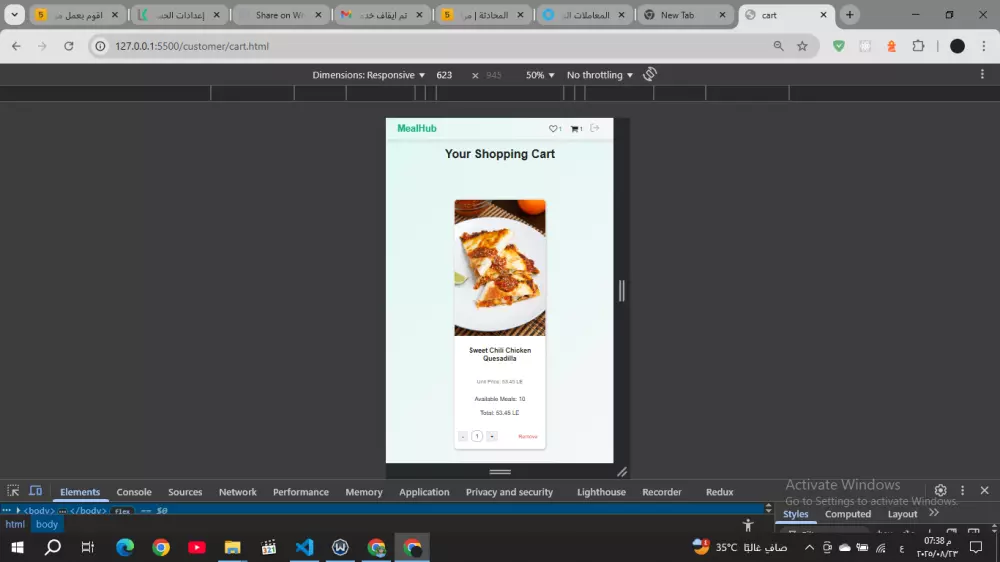Click the bottom viewport height handle

[x=500, y=472]
